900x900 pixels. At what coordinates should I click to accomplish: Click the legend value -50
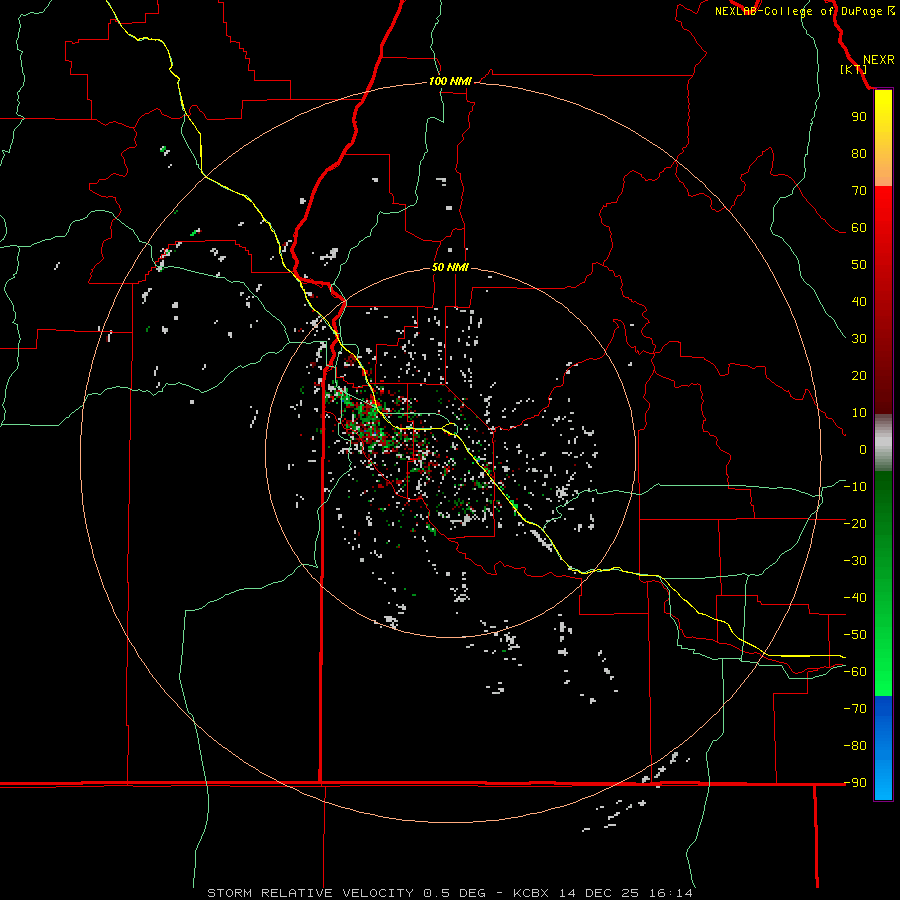pos(855,635)
